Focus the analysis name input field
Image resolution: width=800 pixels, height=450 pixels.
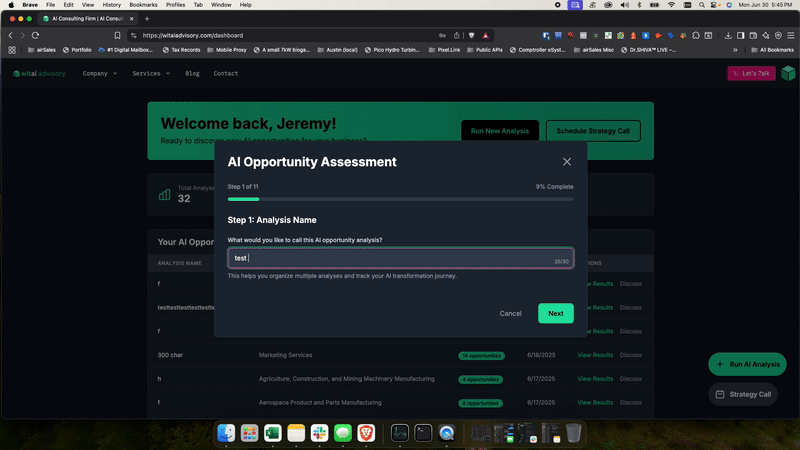point(401,258)
